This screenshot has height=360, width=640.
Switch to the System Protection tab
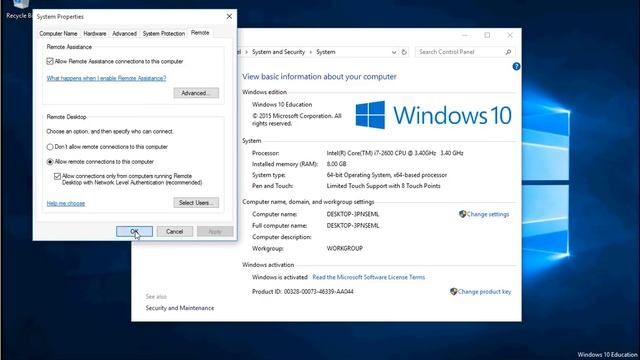(164, 33)
